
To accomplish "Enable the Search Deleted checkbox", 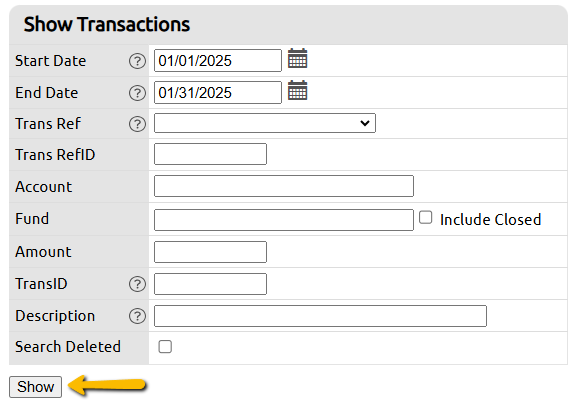I will click(x=165, y=347).
